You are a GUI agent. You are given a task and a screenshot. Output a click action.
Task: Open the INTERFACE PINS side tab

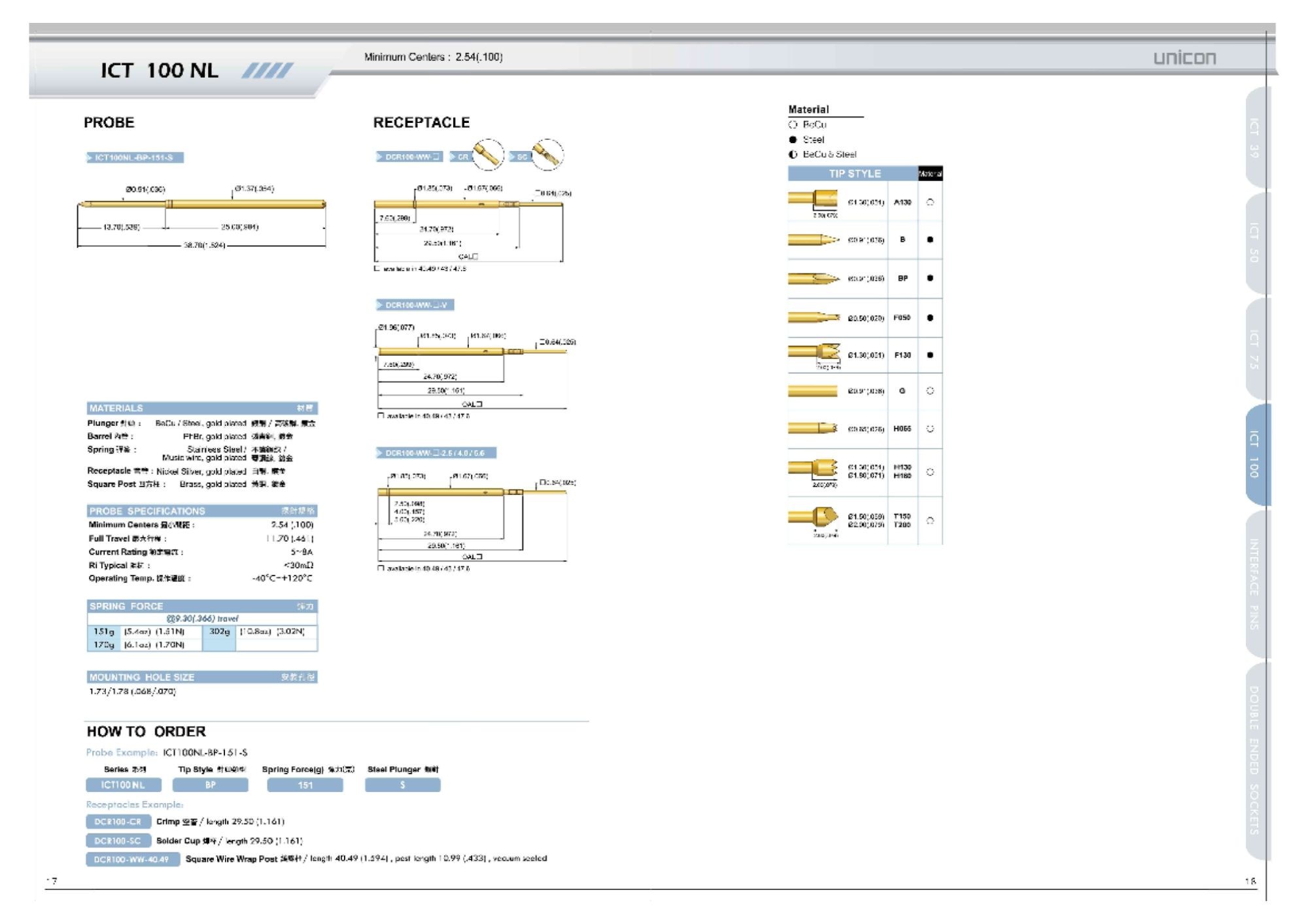point(1255,584)
